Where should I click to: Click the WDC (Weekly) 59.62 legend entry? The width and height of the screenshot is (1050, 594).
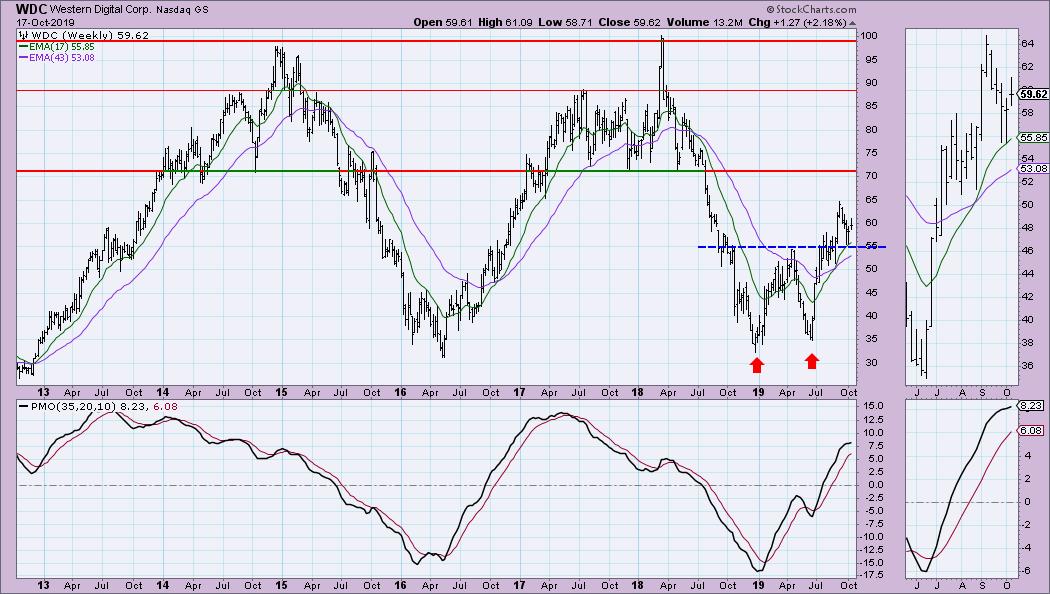tap(84, 35)
